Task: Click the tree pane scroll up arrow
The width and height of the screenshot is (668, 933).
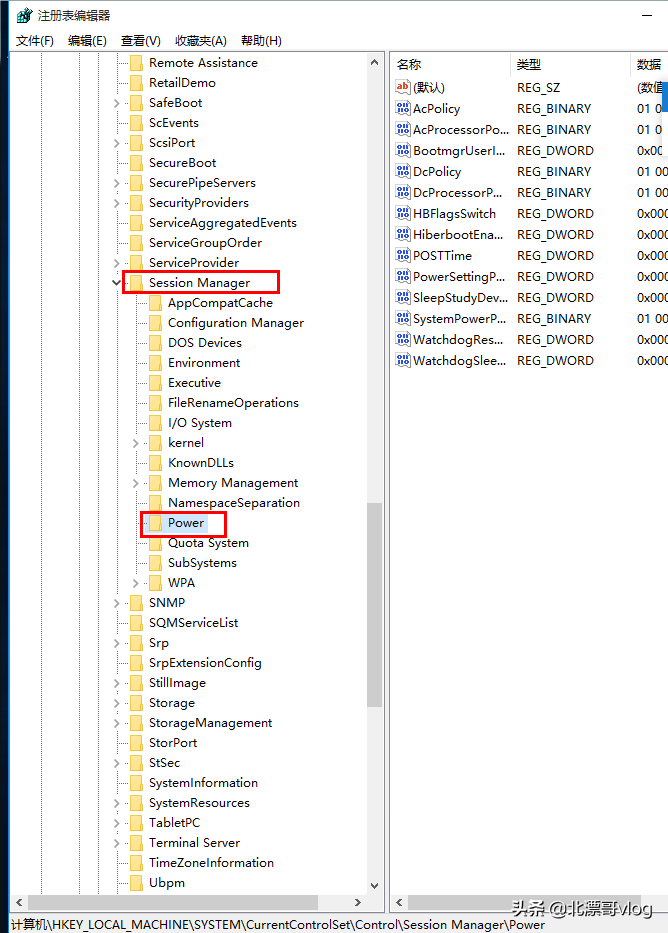Action: (x=374, y=62)
